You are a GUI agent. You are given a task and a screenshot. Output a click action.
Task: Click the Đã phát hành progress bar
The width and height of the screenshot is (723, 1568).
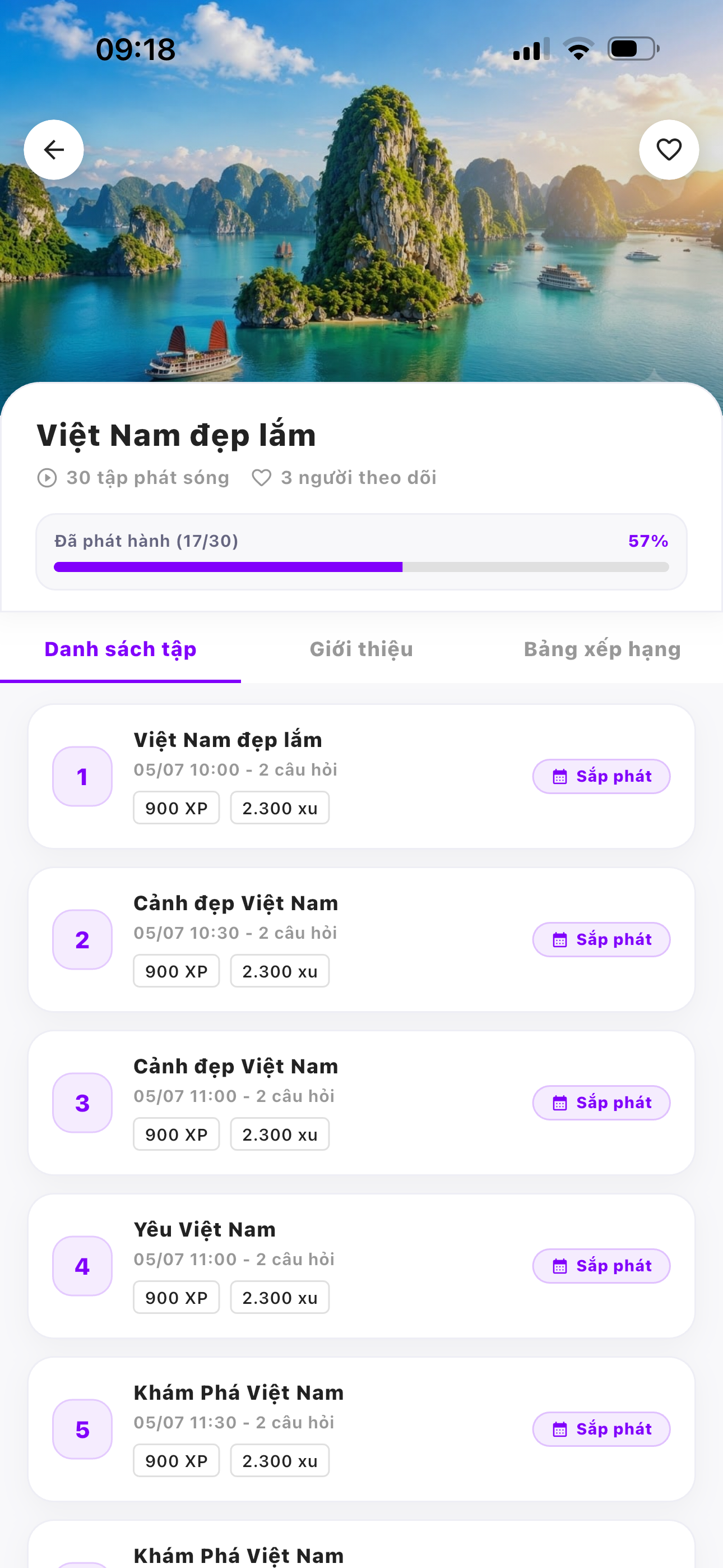coord(361,567)
